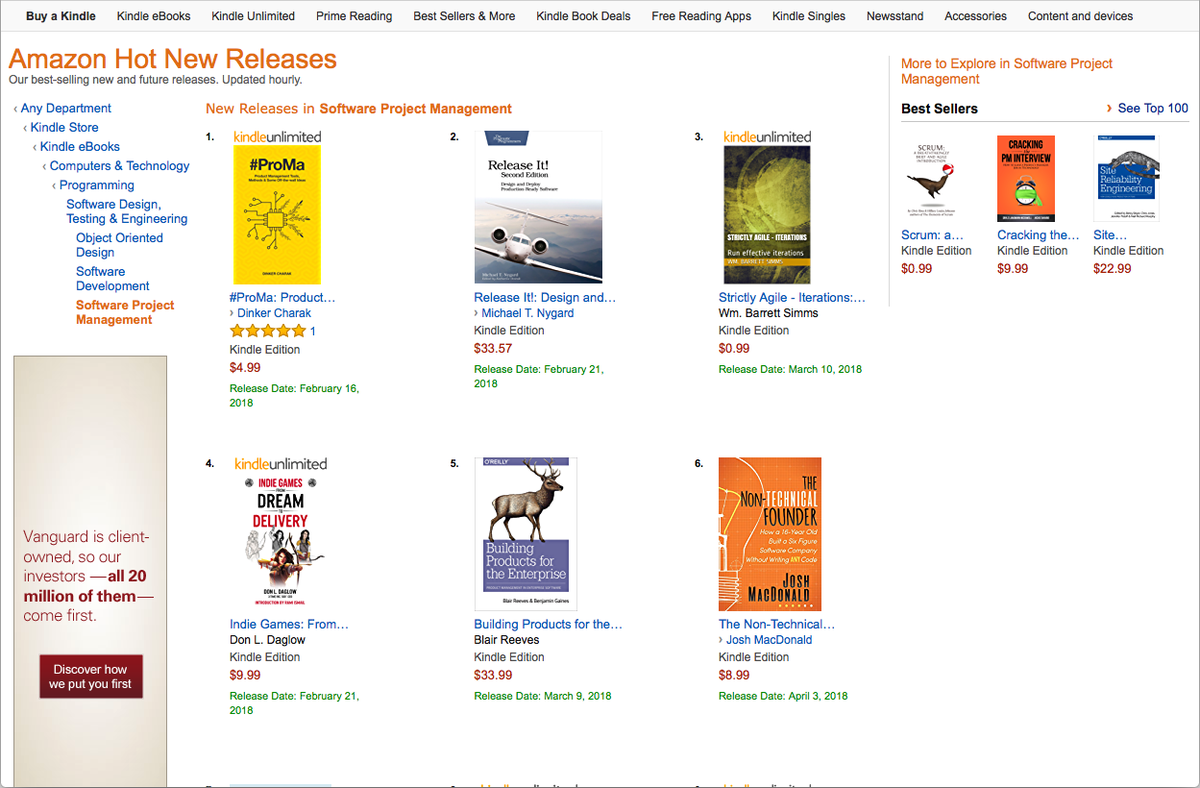Image resolution: width=1200 pixels, height=788 pixels.
Task: Select Best Sellers & More from navigation
Action: 464,16
